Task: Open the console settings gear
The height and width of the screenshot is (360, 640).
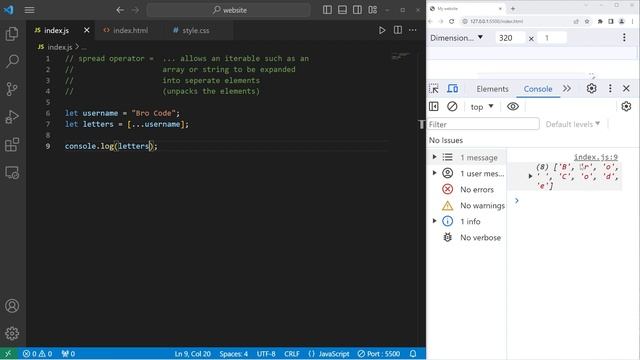Action: (626, 107)
